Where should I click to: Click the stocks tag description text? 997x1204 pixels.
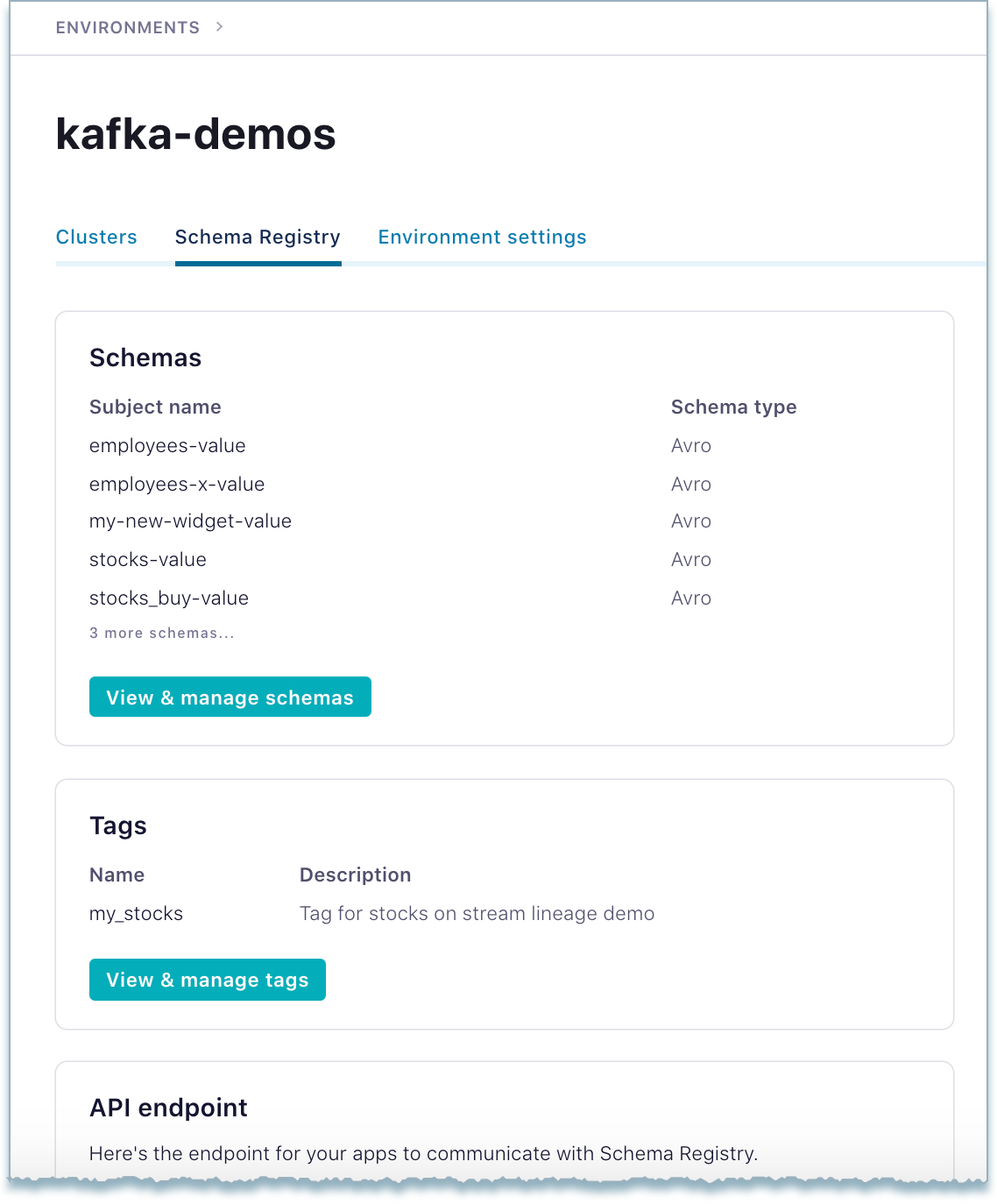click(477, 913)
